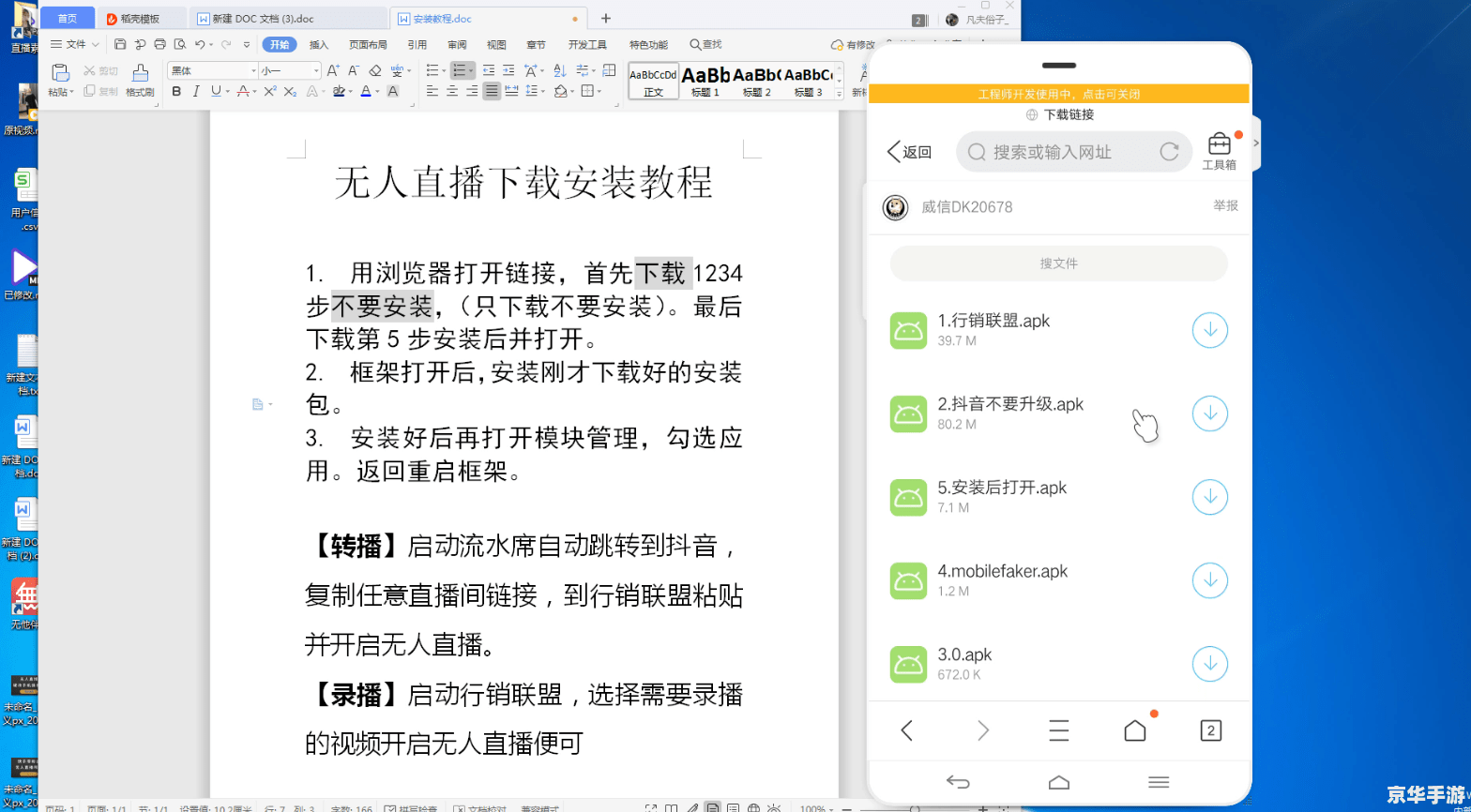Toggle Italic formatting
Viewport: 1471px width, 812px height.
[x=196, y=91]
